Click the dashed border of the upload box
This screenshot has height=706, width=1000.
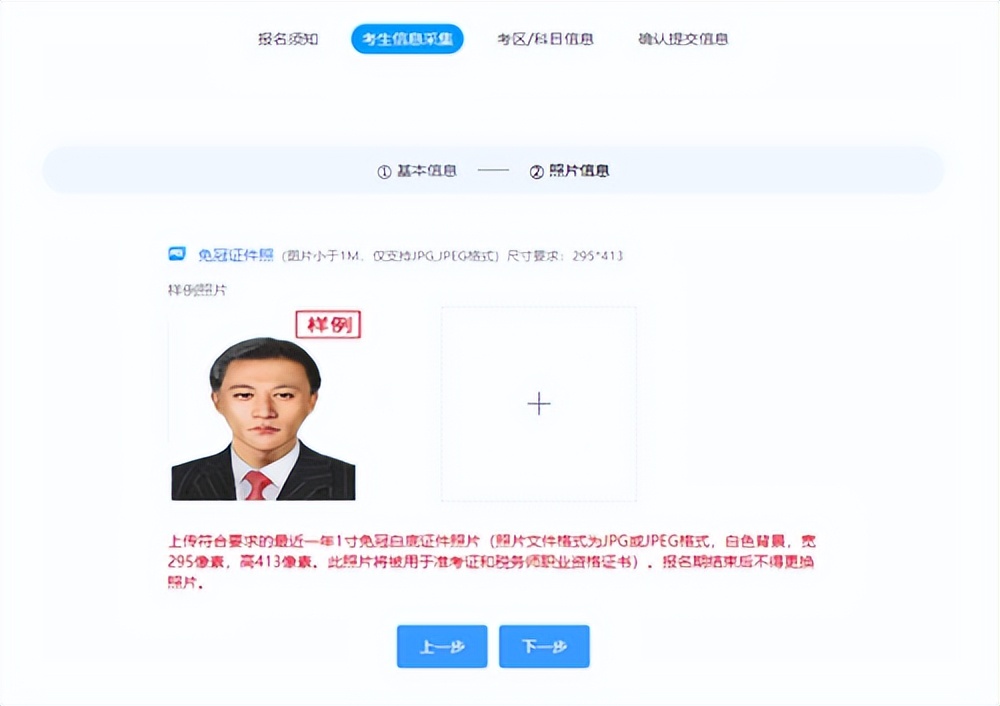tap(440, 404)
